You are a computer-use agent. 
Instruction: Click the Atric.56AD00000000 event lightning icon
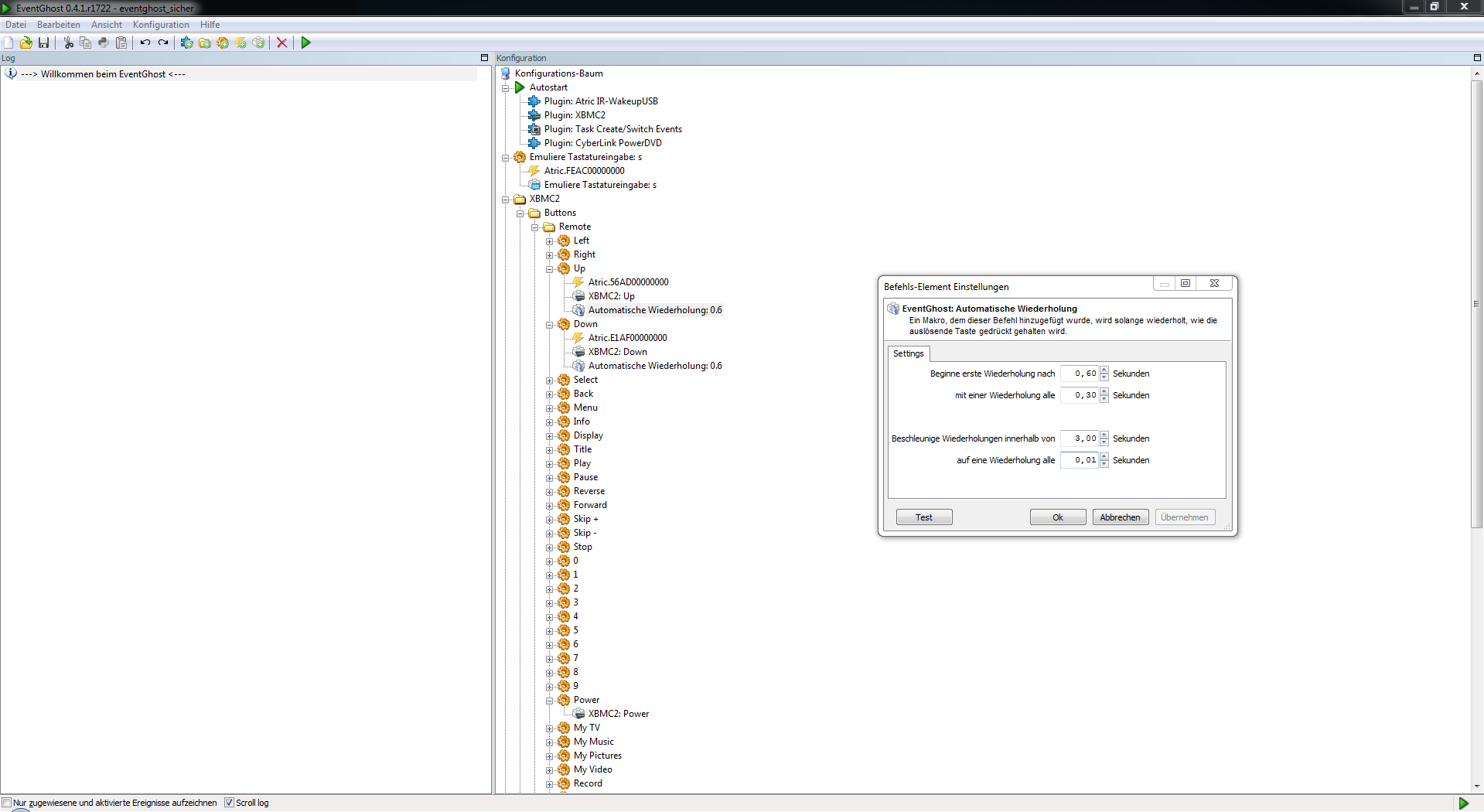(x=578, y=282)
